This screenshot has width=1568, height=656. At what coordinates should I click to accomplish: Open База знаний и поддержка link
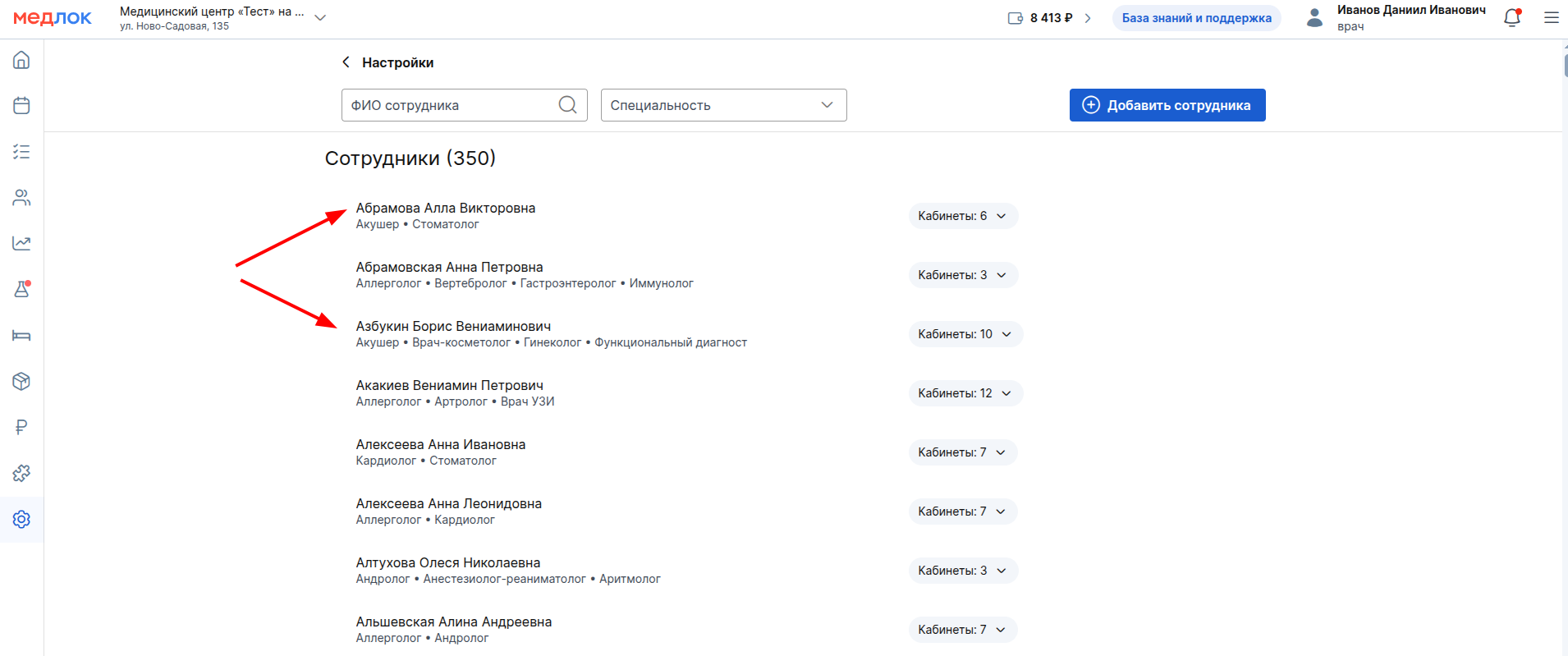pyautogui.click(x=1196, y=18)
